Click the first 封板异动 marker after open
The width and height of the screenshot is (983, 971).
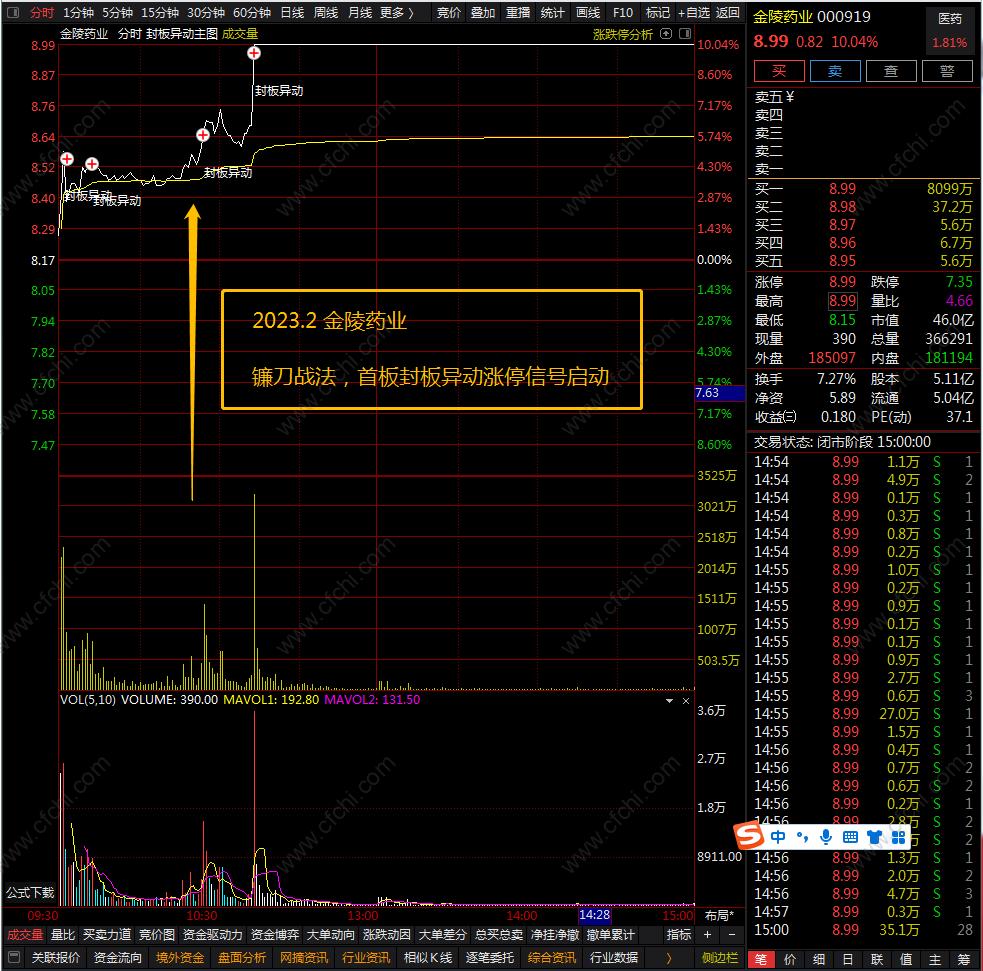pyautogui.click(x=67, y=159)
